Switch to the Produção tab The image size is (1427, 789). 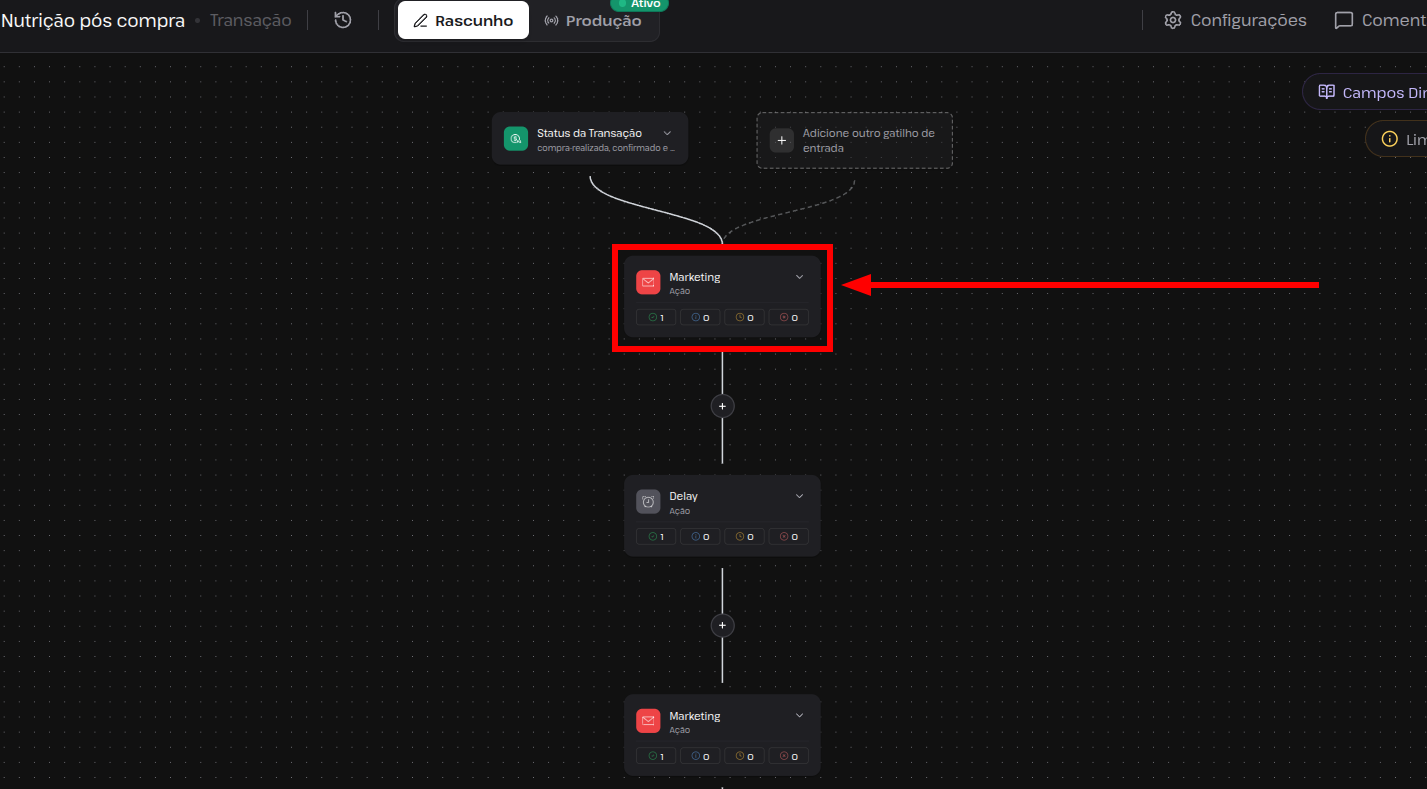(593, 21)
